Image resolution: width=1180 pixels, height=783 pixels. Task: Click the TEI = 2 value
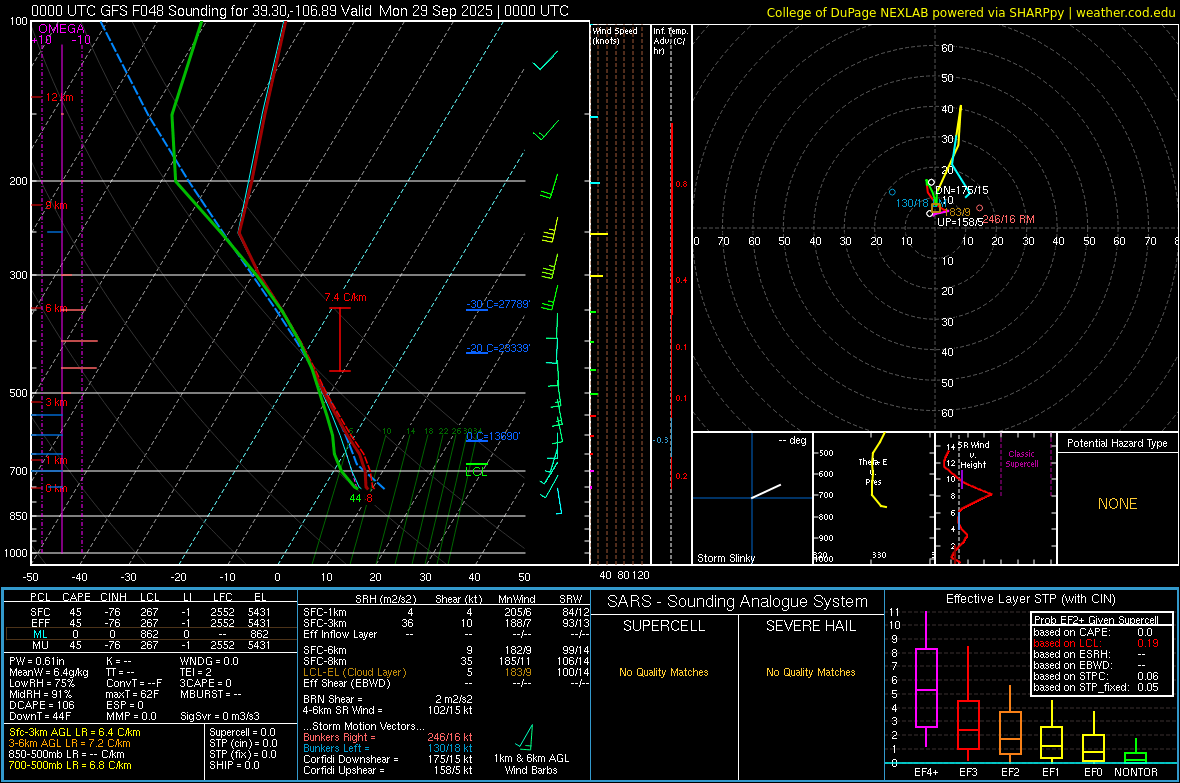coord(196,672)
